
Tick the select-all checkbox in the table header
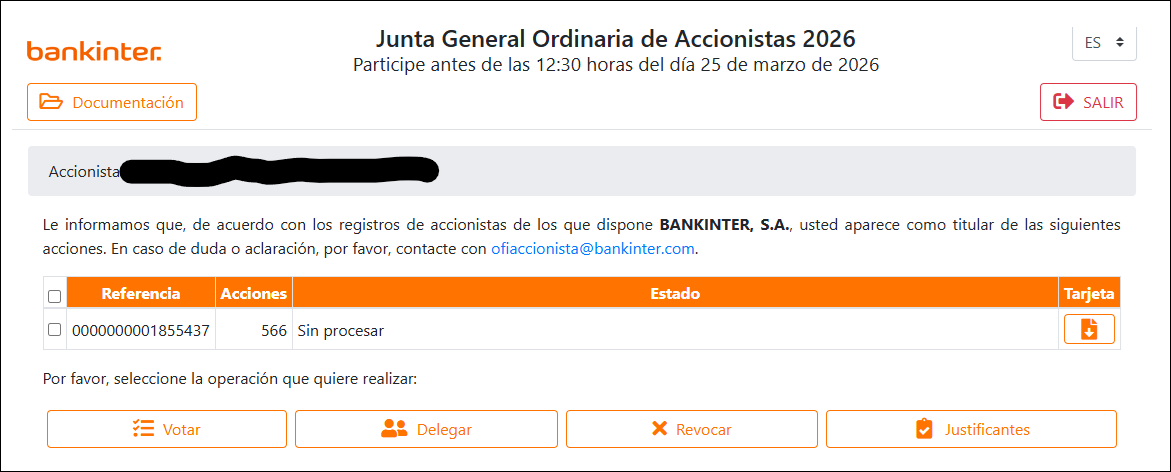click(55, 296)
